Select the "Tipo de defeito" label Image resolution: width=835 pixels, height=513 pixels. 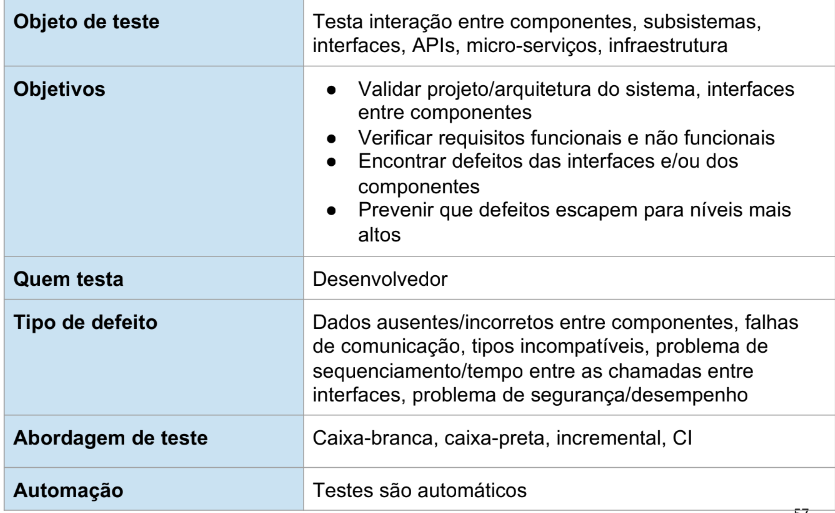point(85,322)
